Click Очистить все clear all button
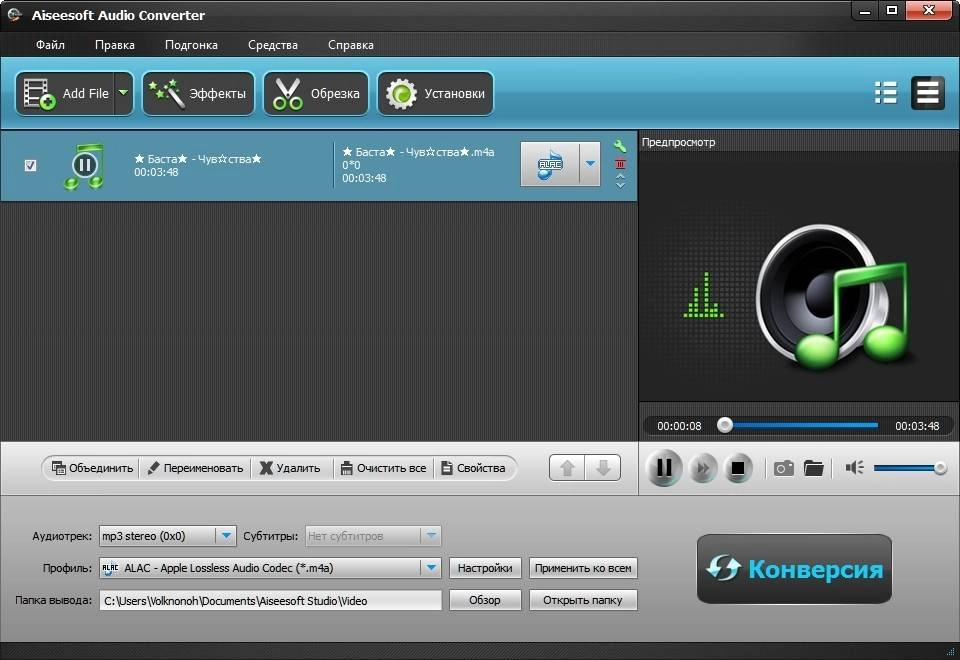Image resolution: width=960 pixels, height=660 pixels. [383, 468]
